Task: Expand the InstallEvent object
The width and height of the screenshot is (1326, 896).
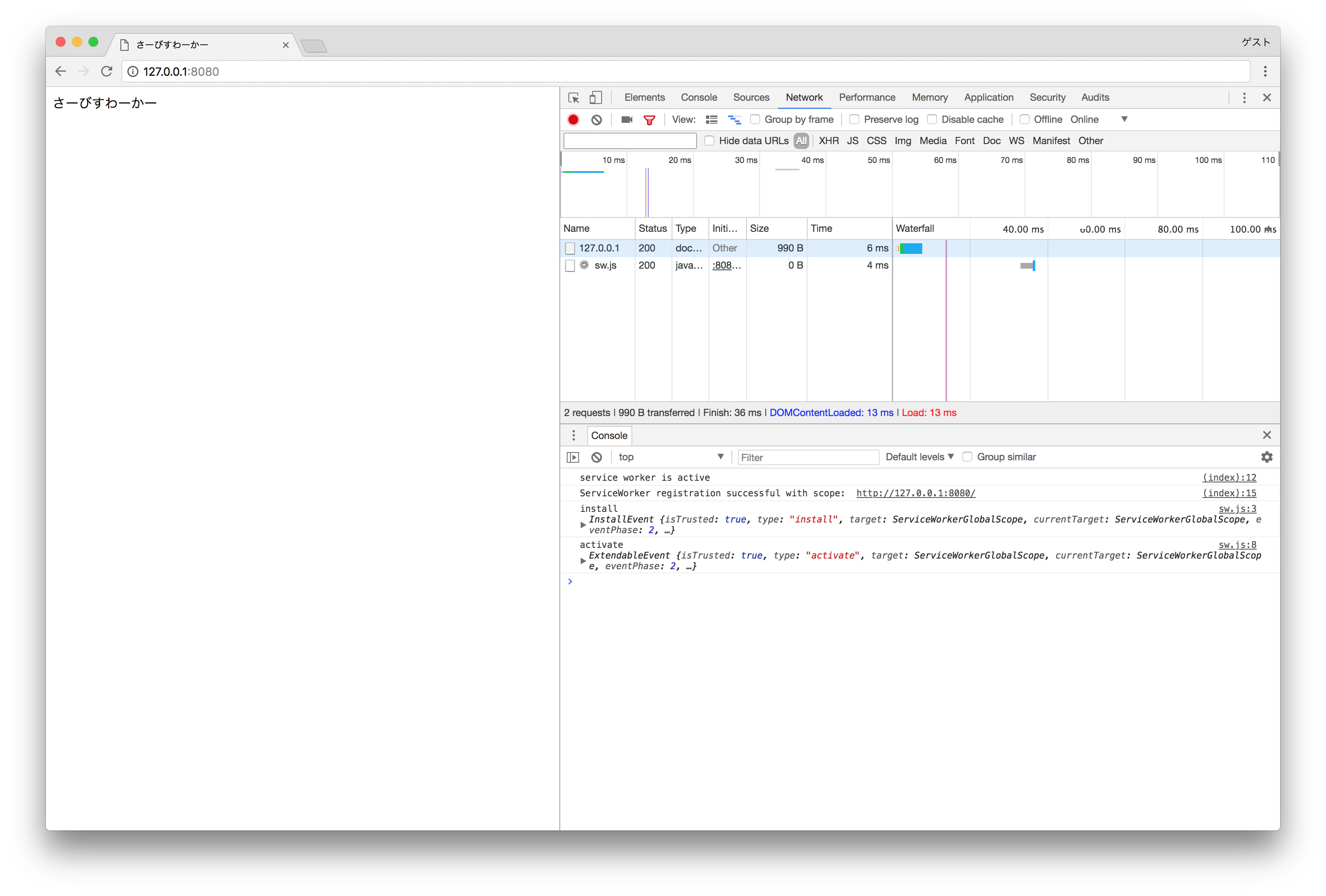Action: [583, 525]
